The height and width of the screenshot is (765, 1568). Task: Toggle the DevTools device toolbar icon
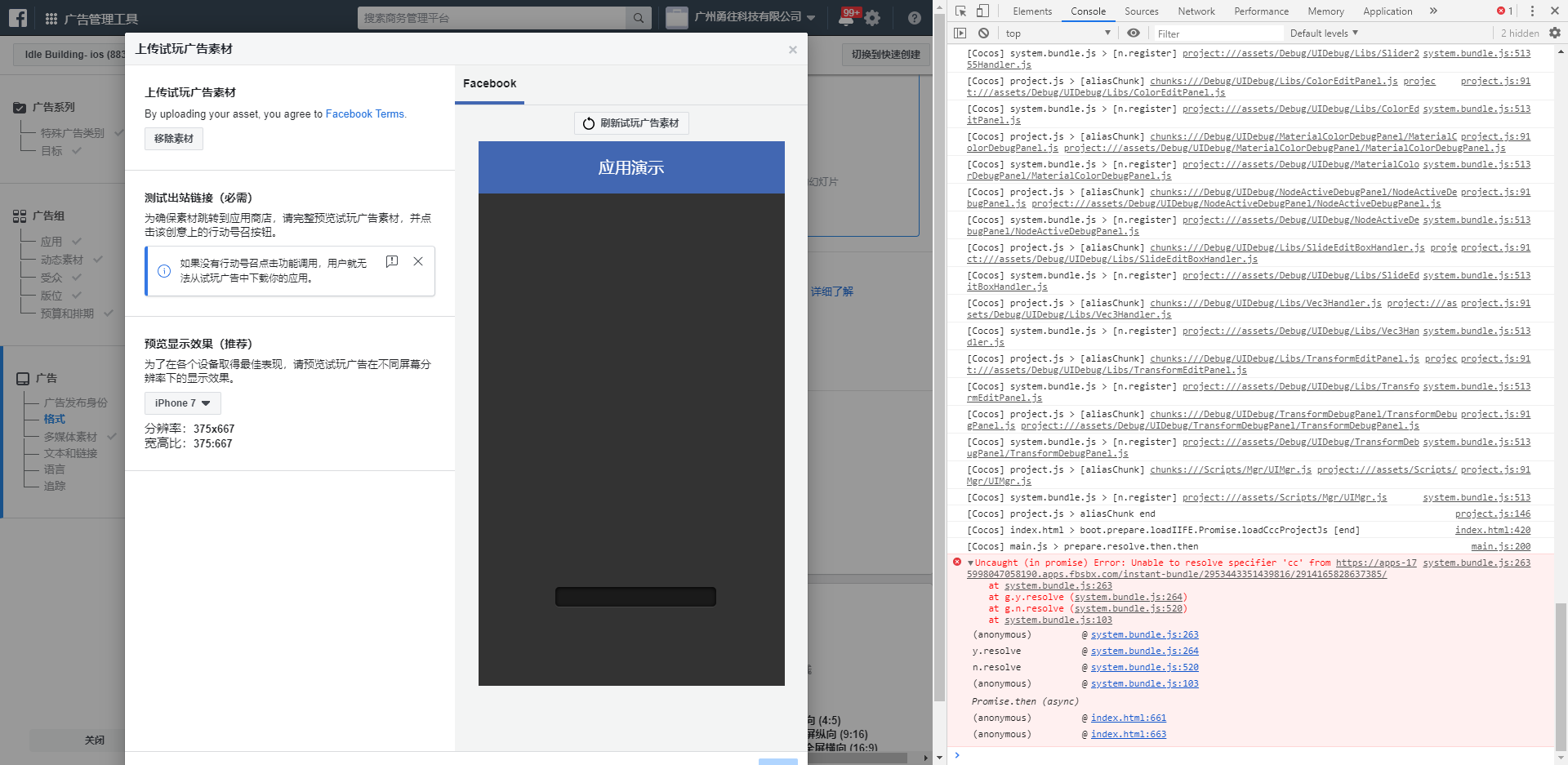coord(982,11)
